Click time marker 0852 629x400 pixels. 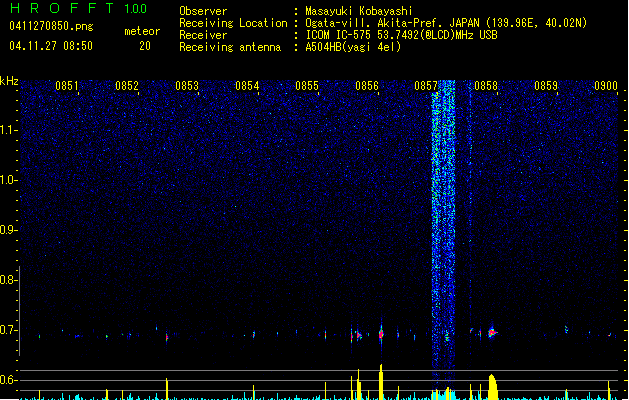click(127, 86)
